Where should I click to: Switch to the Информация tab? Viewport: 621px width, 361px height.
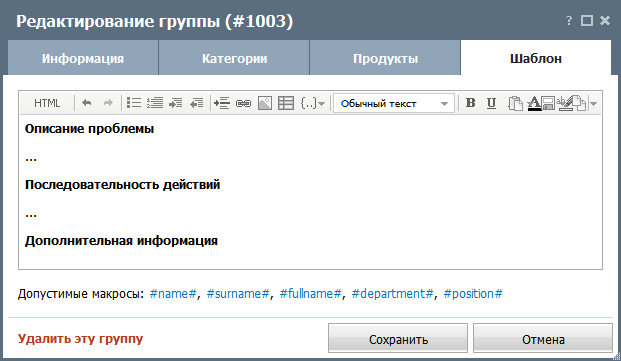[83, 59]
